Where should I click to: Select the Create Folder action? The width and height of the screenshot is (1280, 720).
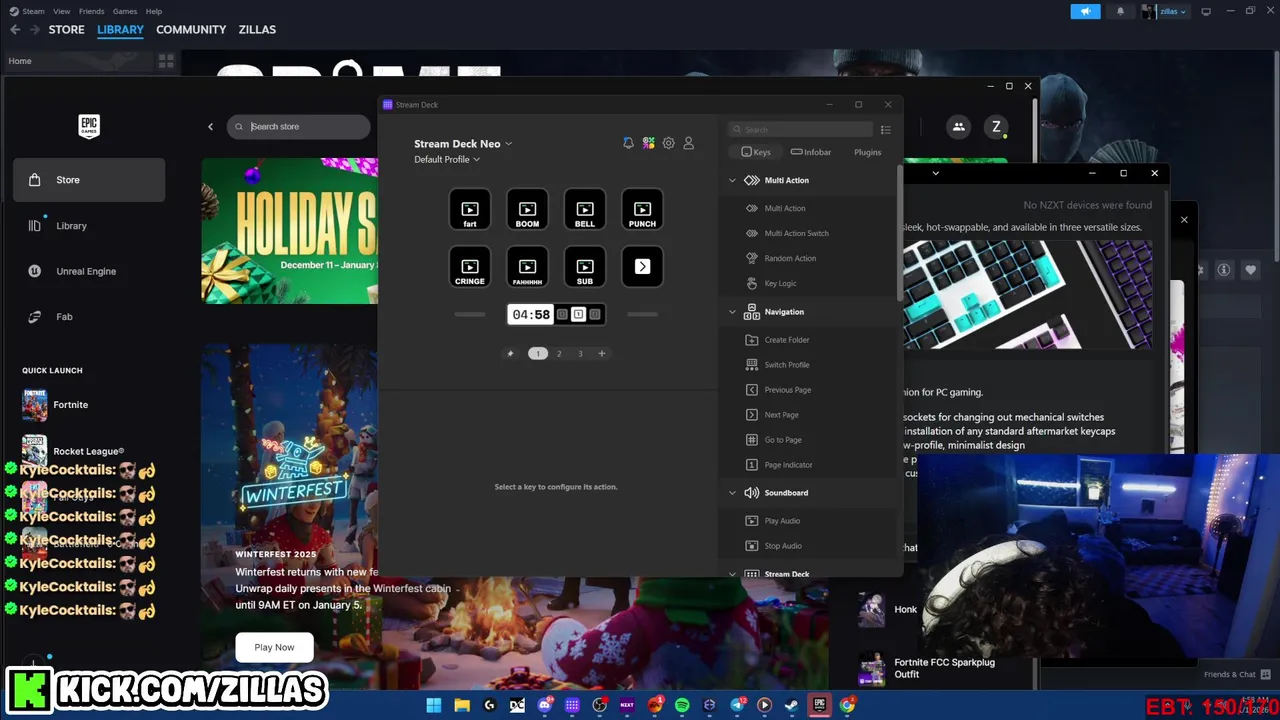[x=787, y=340]
